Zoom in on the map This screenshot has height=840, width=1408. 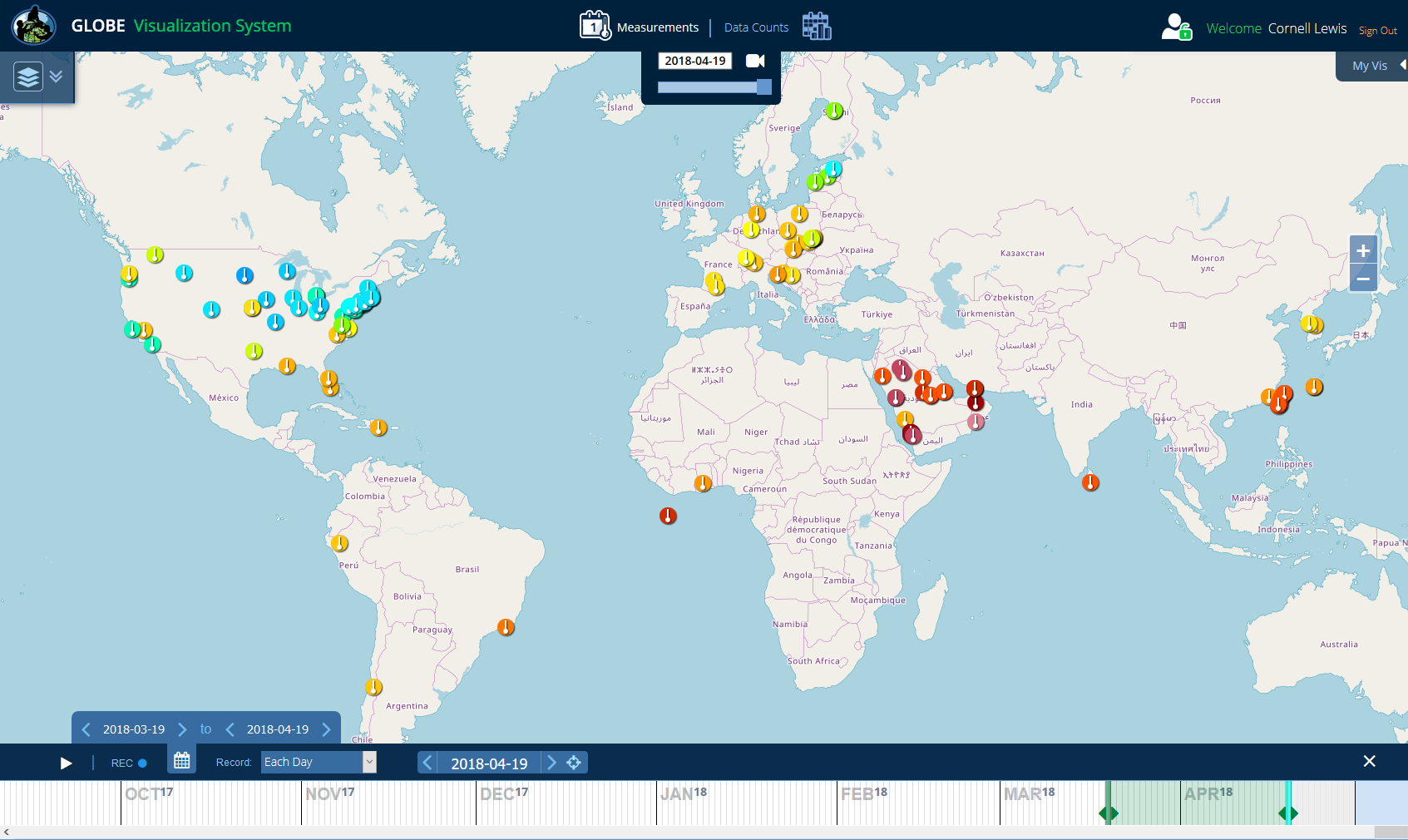[1362, 250]
